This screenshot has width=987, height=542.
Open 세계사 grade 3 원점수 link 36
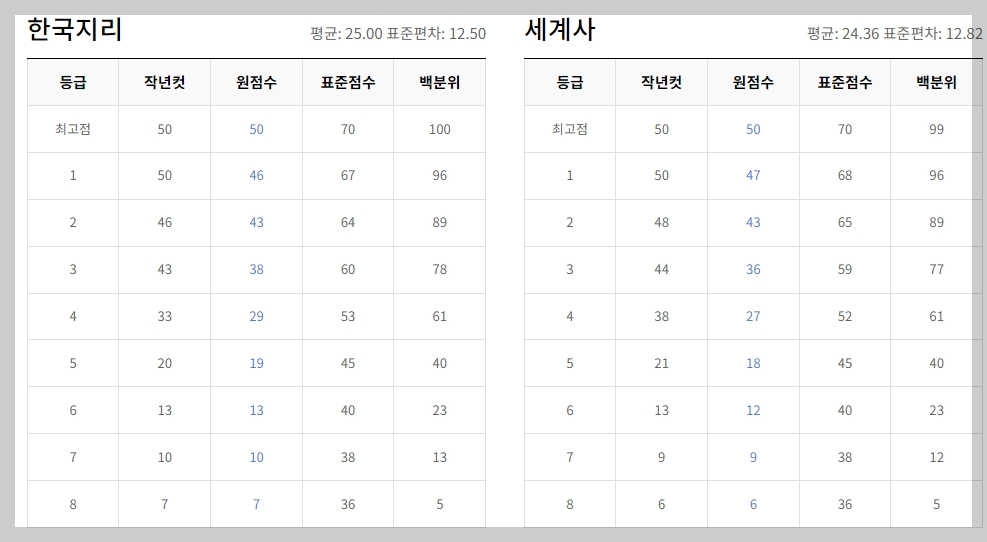click(753, 269)
